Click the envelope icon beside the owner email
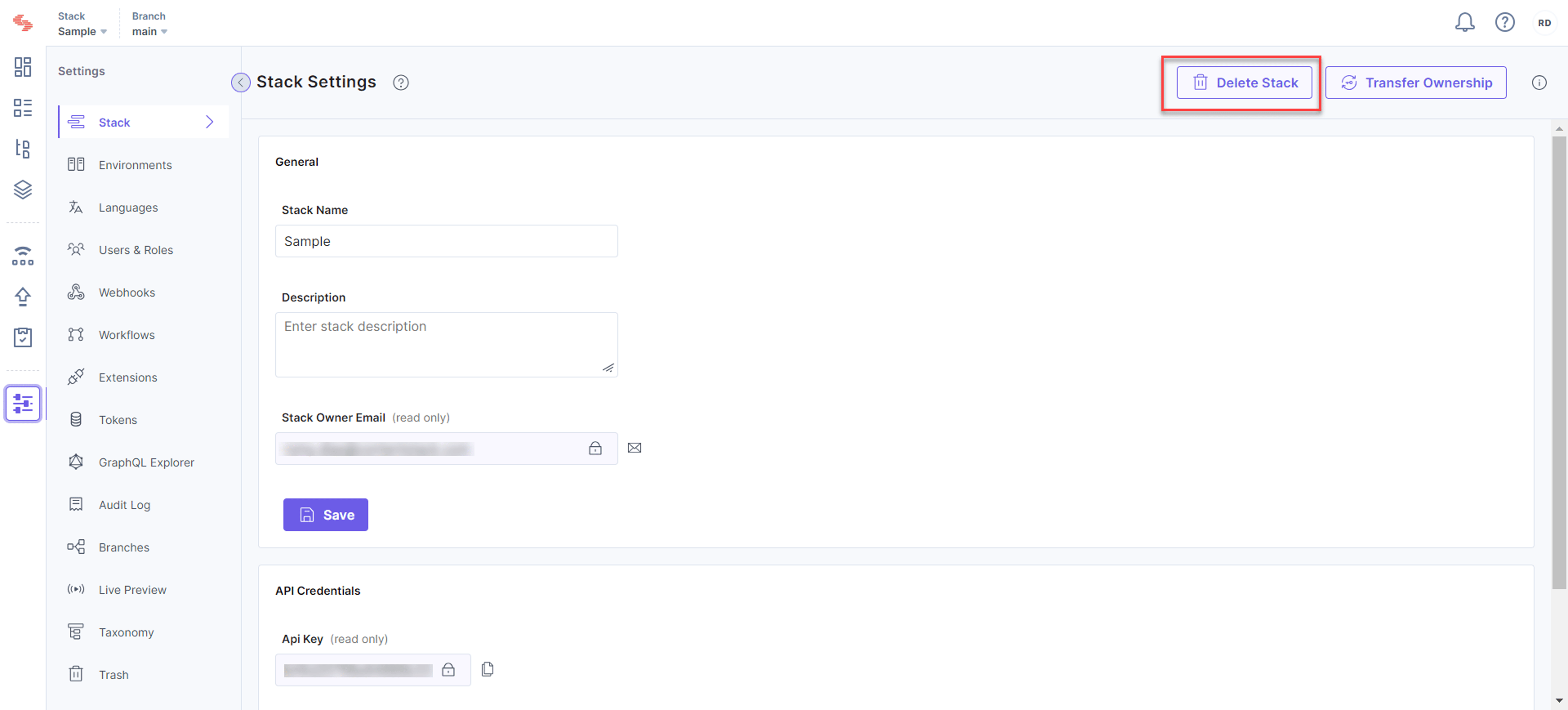 634,448
